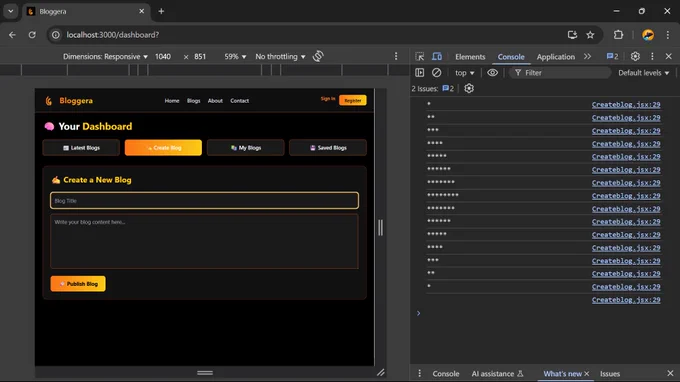Open the No throttling dropdown
Screen dimensions: 680x382
tap(280, 56)
